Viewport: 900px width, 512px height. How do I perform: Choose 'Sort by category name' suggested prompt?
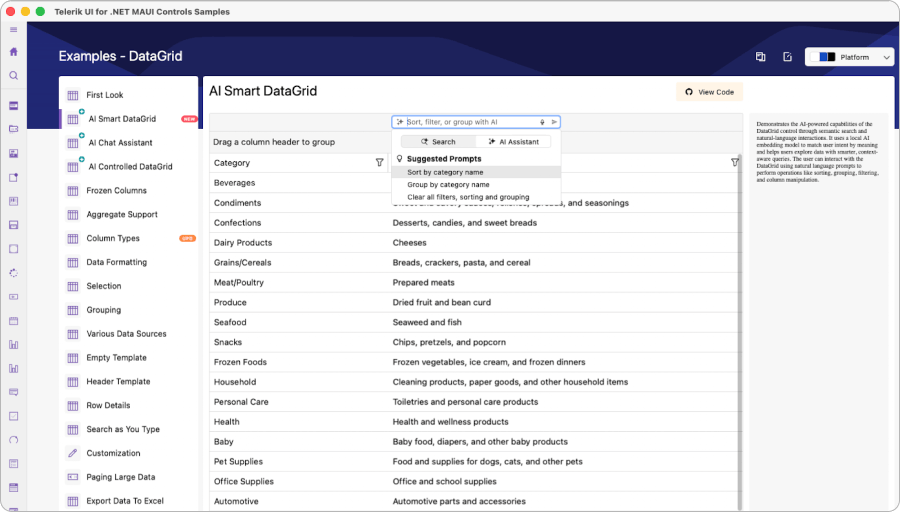point(476,172)
